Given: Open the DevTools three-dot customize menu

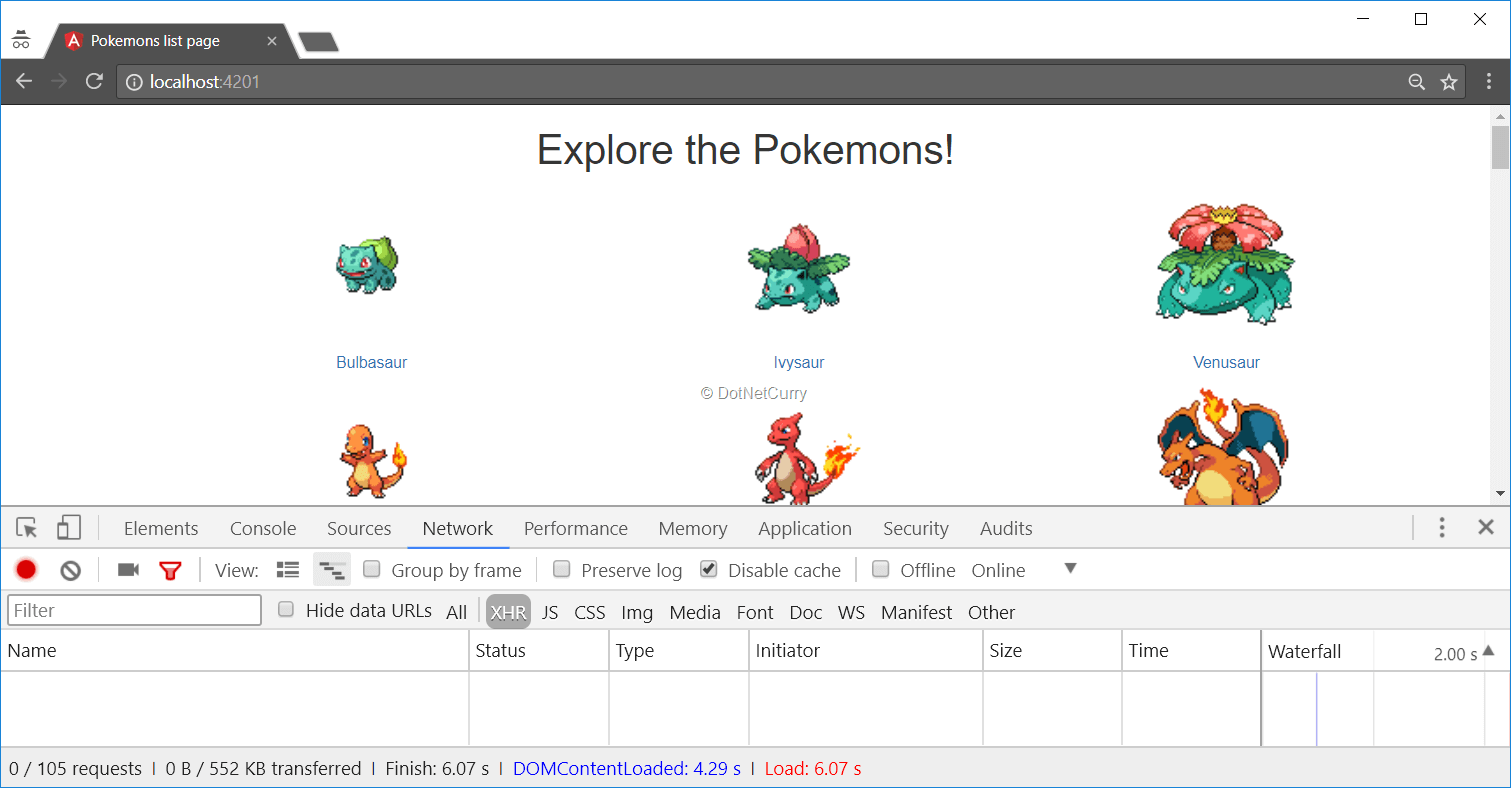Looking at the screenshot, I should pos(1442,528).
